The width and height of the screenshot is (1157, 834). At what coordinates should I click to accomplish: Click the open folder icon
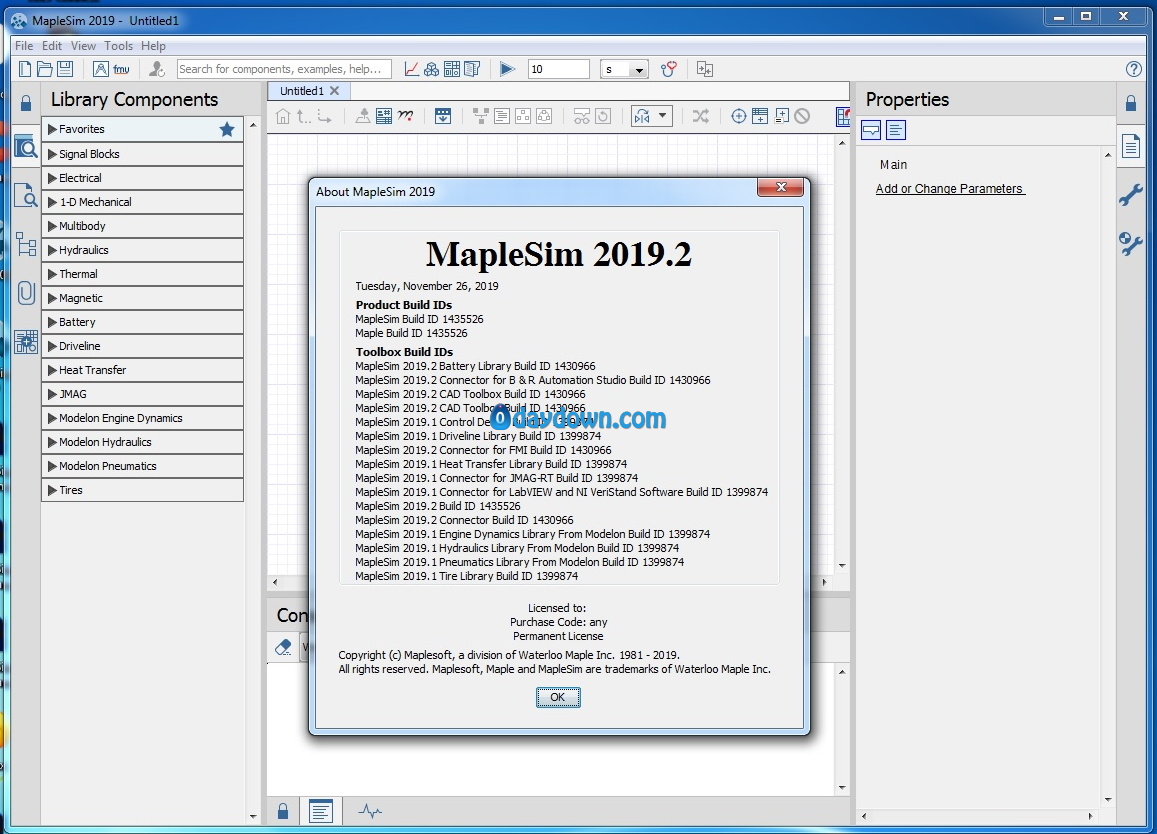coord(44,69)
